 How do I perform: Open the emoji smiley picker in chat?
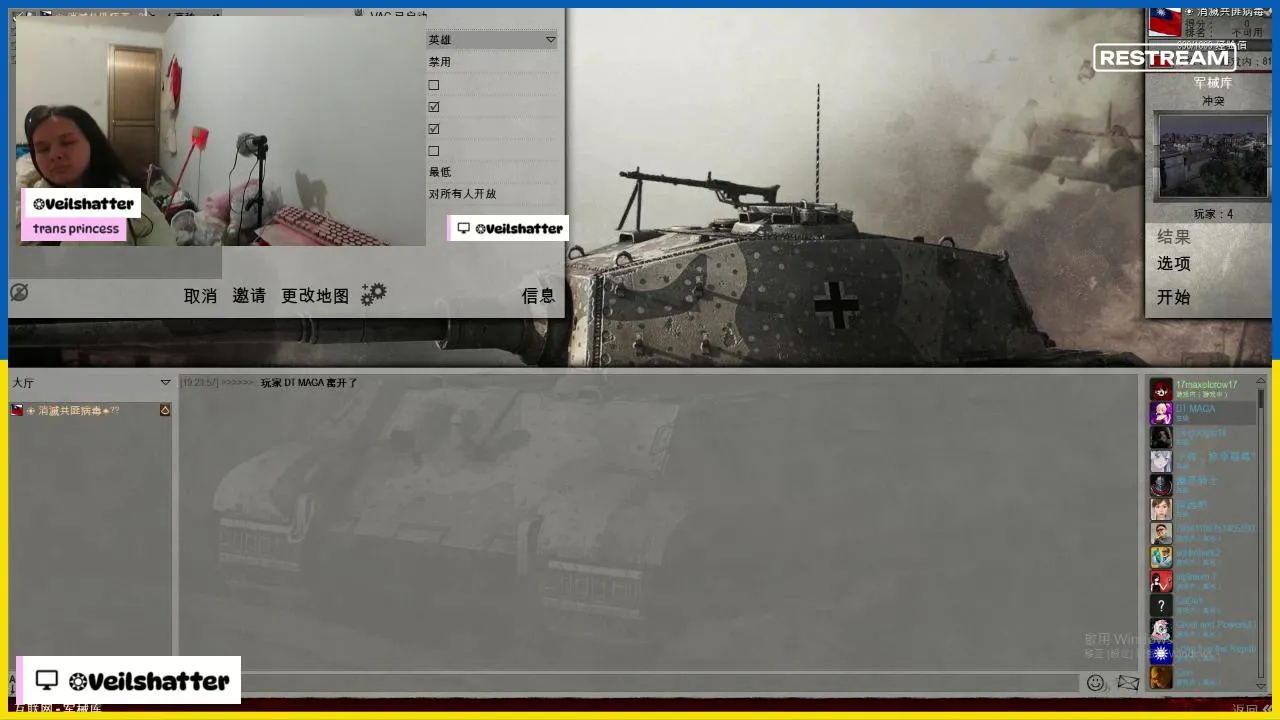[x=1095, y=683]
